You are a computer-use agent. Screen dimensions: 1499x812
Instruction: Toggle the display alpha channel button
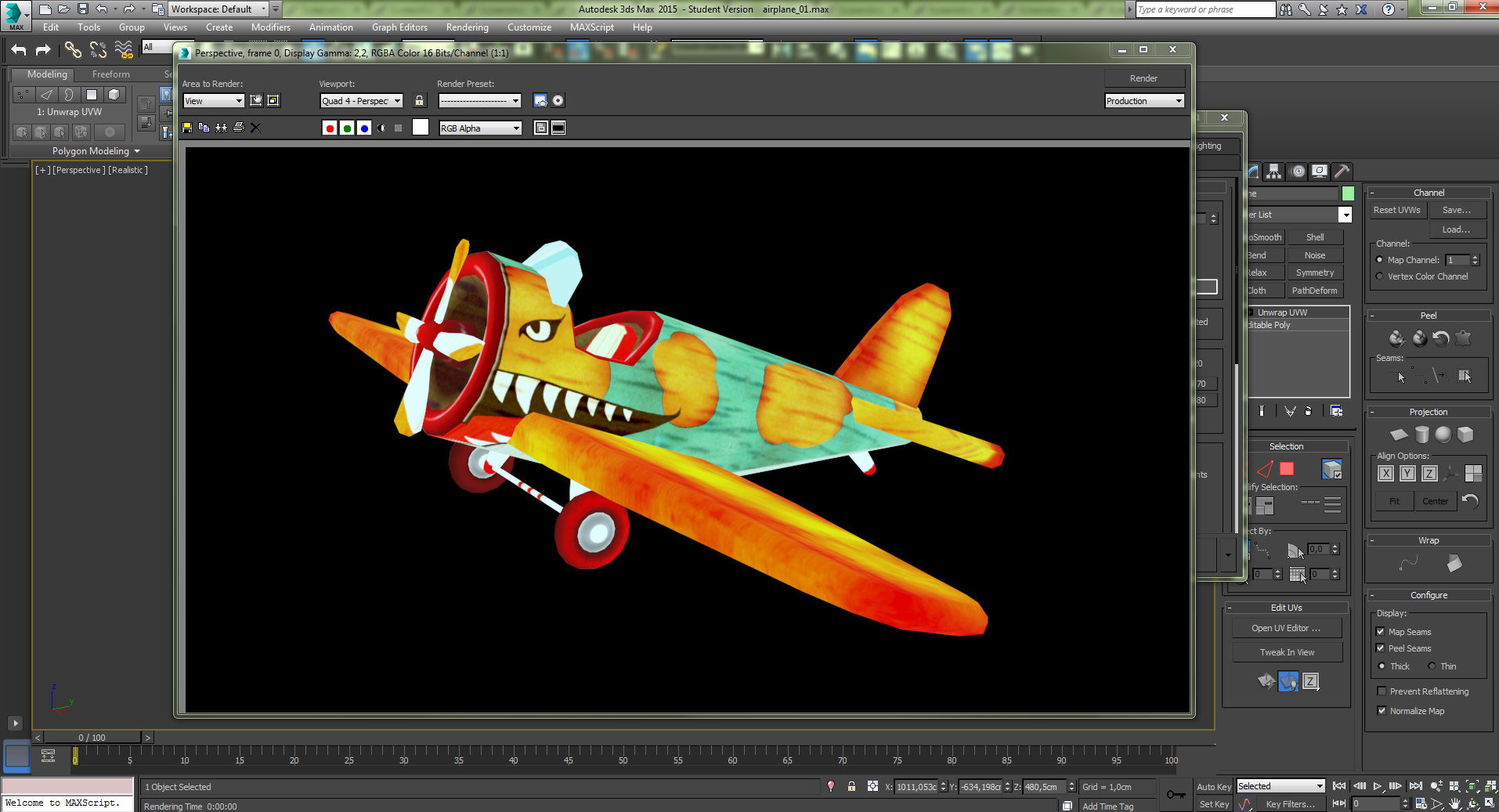[x=381, y=128]
